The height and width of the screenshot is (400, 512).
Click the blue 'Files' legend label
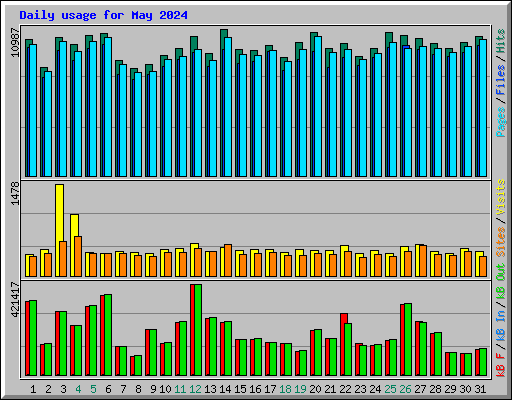tap(501, 80)
